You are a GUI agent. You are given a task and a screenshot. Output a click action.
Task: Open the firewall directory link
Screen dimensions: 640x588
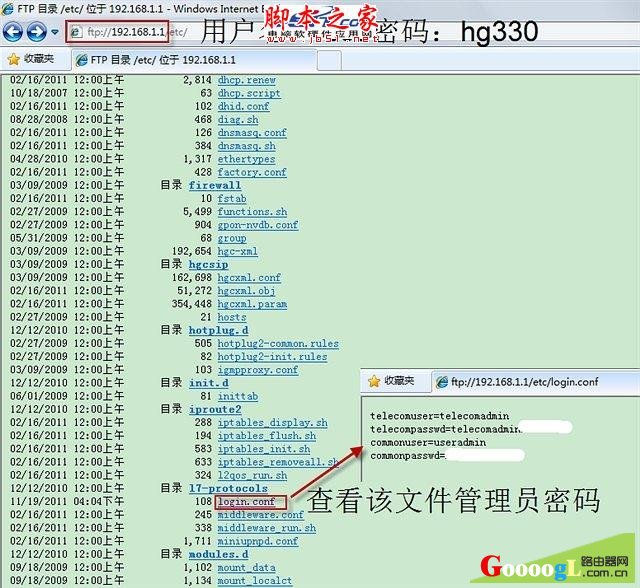214,185
